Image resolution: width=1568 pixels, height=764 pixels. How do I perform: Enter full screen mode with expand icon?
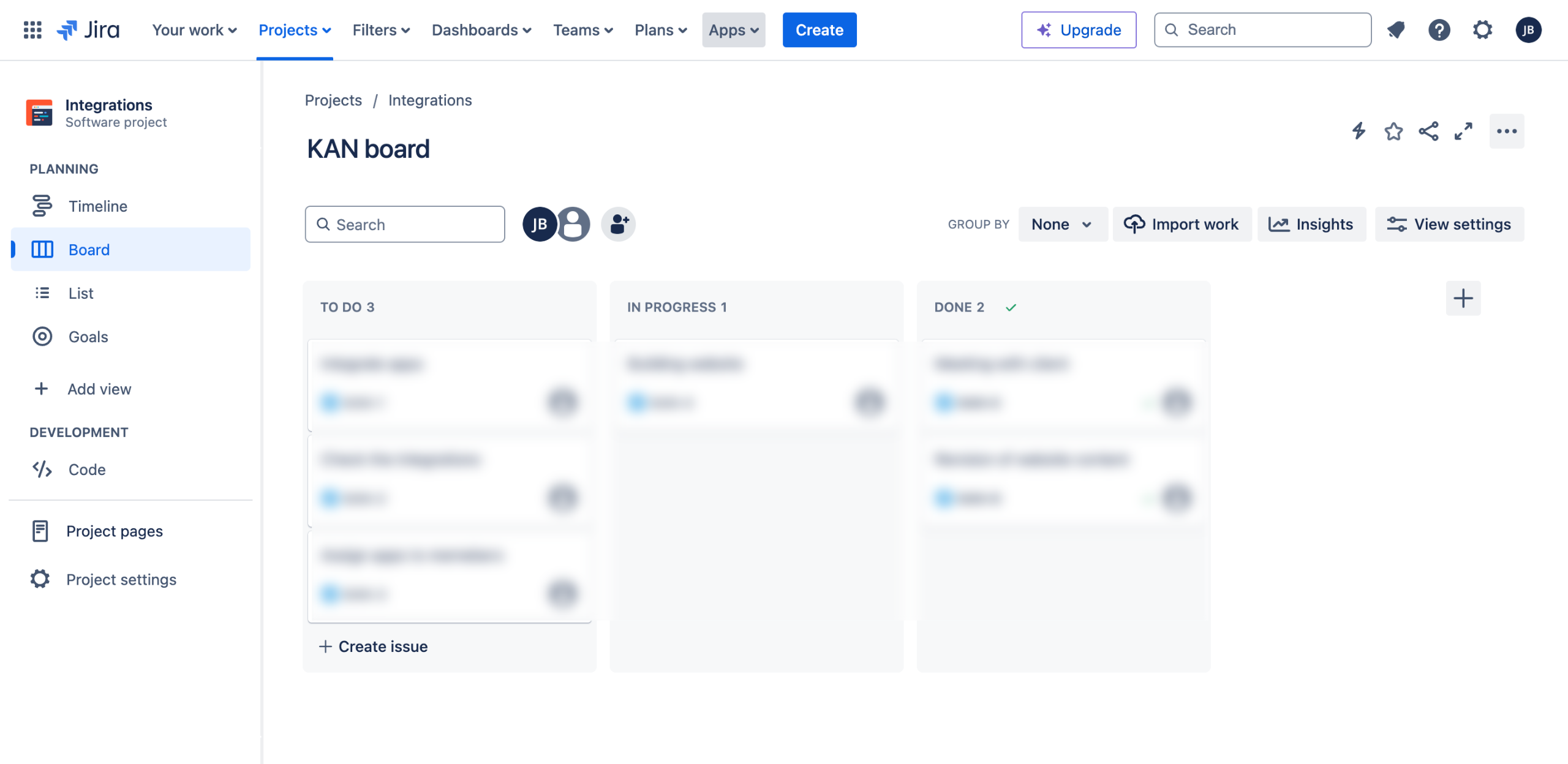(x=1463, y=131)
